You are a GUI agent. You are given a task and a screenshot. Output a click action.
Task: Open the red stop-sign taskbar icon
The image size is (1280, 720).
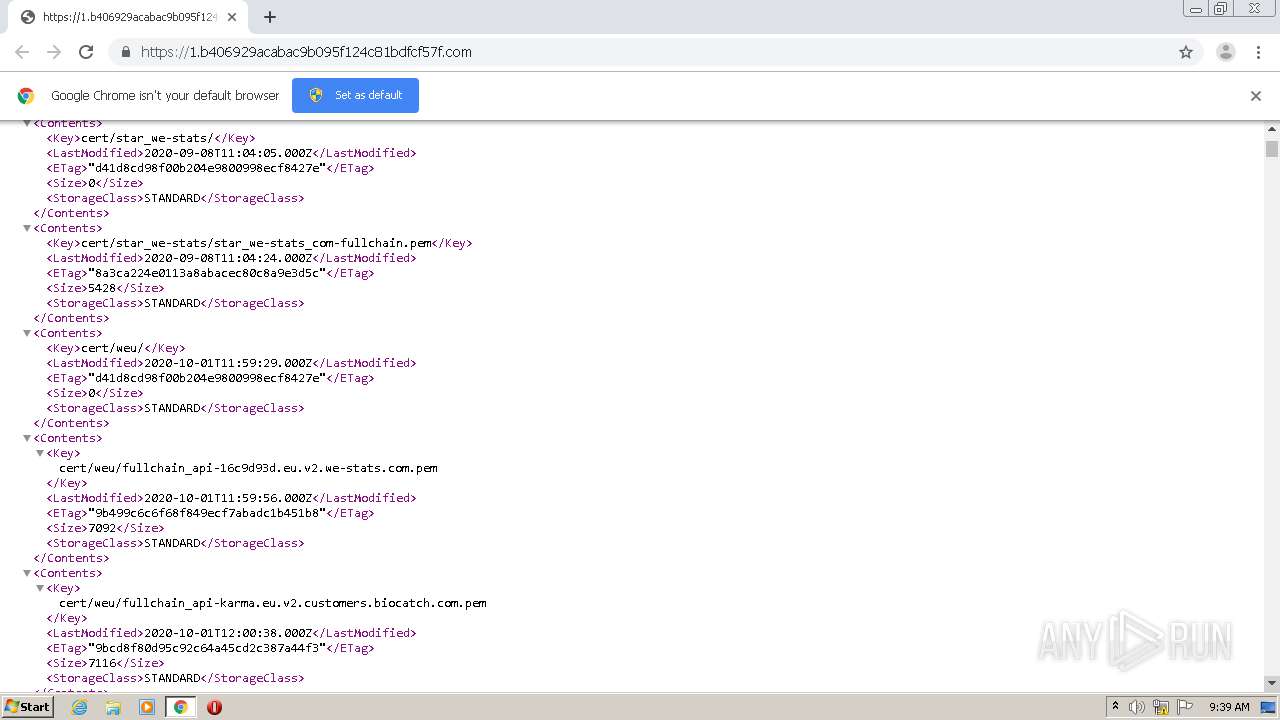pos(214,707)
